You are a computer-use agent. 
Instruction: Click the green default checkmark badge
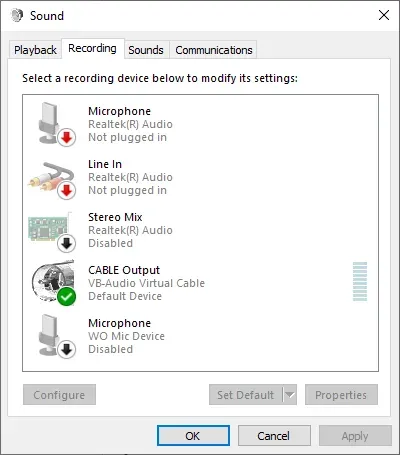tap(66, 296)
